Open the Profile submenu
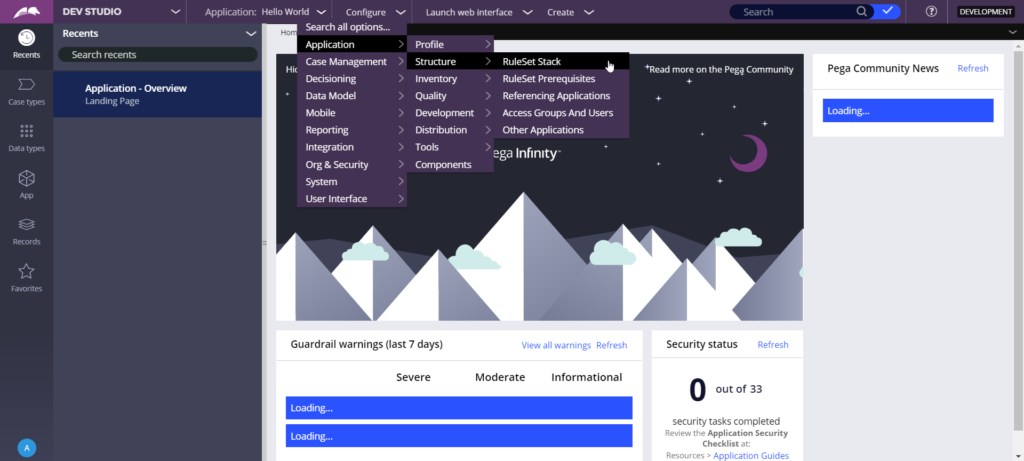1024x461 pixels. (x=450, y=44)
